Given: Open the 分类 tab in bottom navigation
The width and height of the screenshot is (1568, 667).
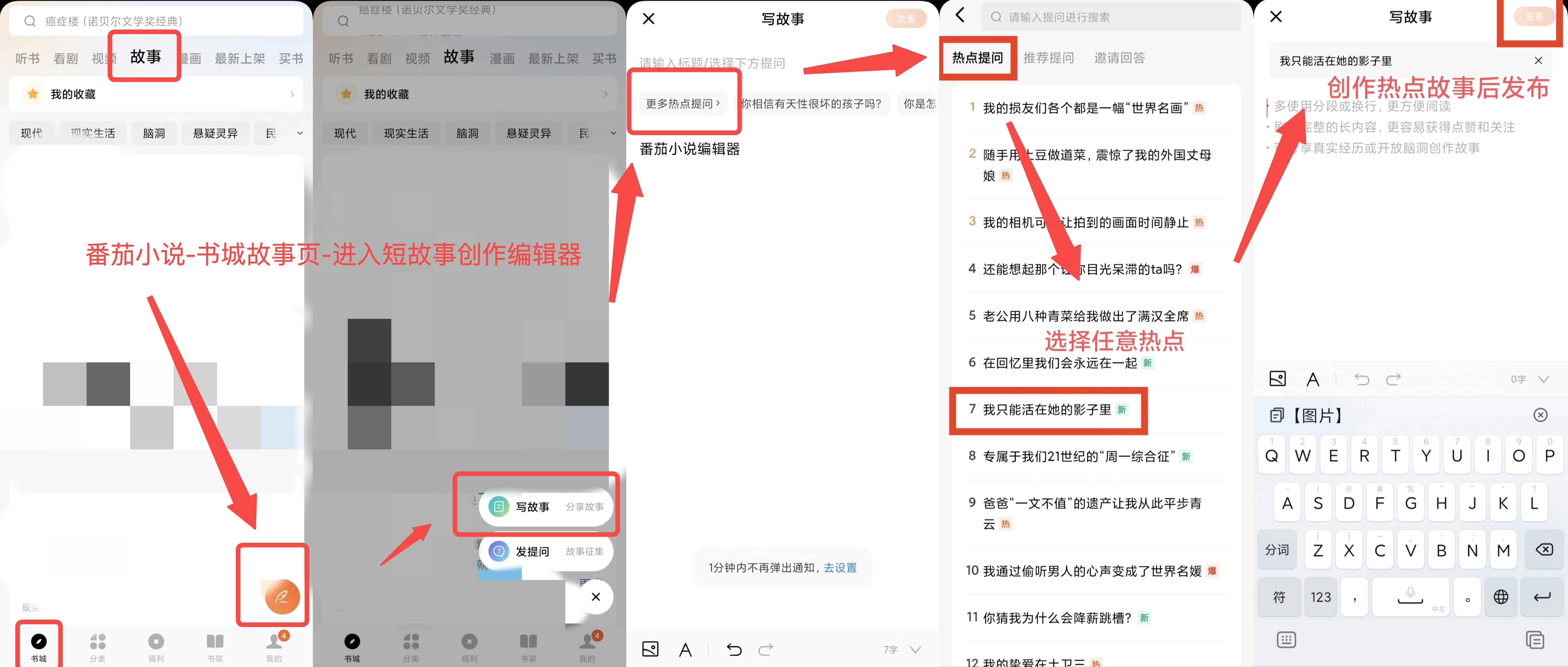Looking at the screenshot, I should 97,647.
